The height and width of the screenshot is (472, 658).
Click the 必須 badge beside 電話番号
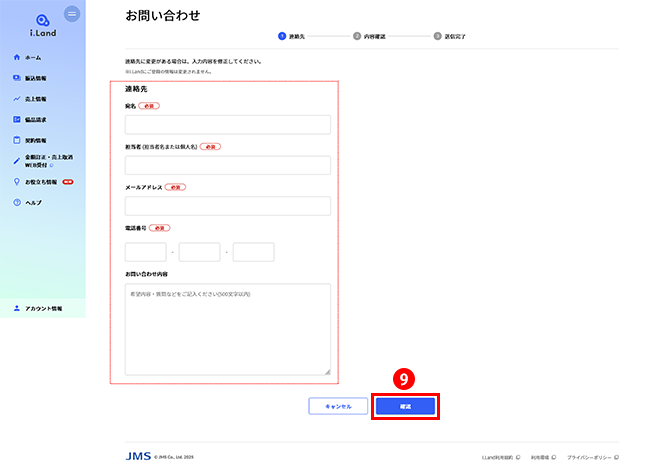tap(159, 228)
